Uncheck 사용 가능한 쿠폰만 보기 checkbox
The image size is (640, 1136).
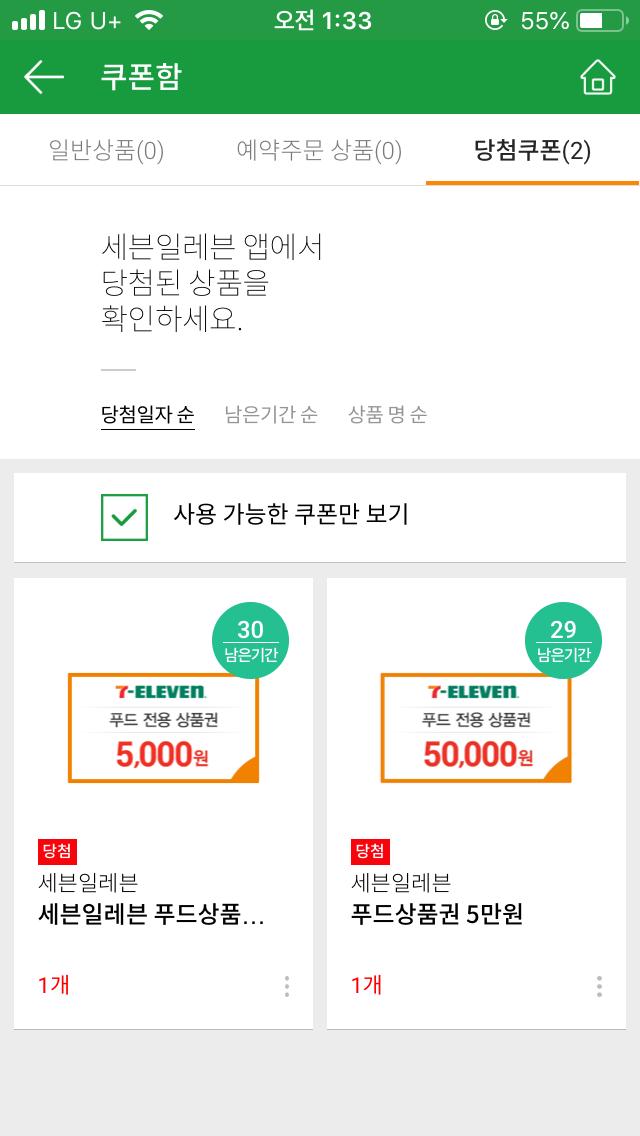tap(124, 517)
